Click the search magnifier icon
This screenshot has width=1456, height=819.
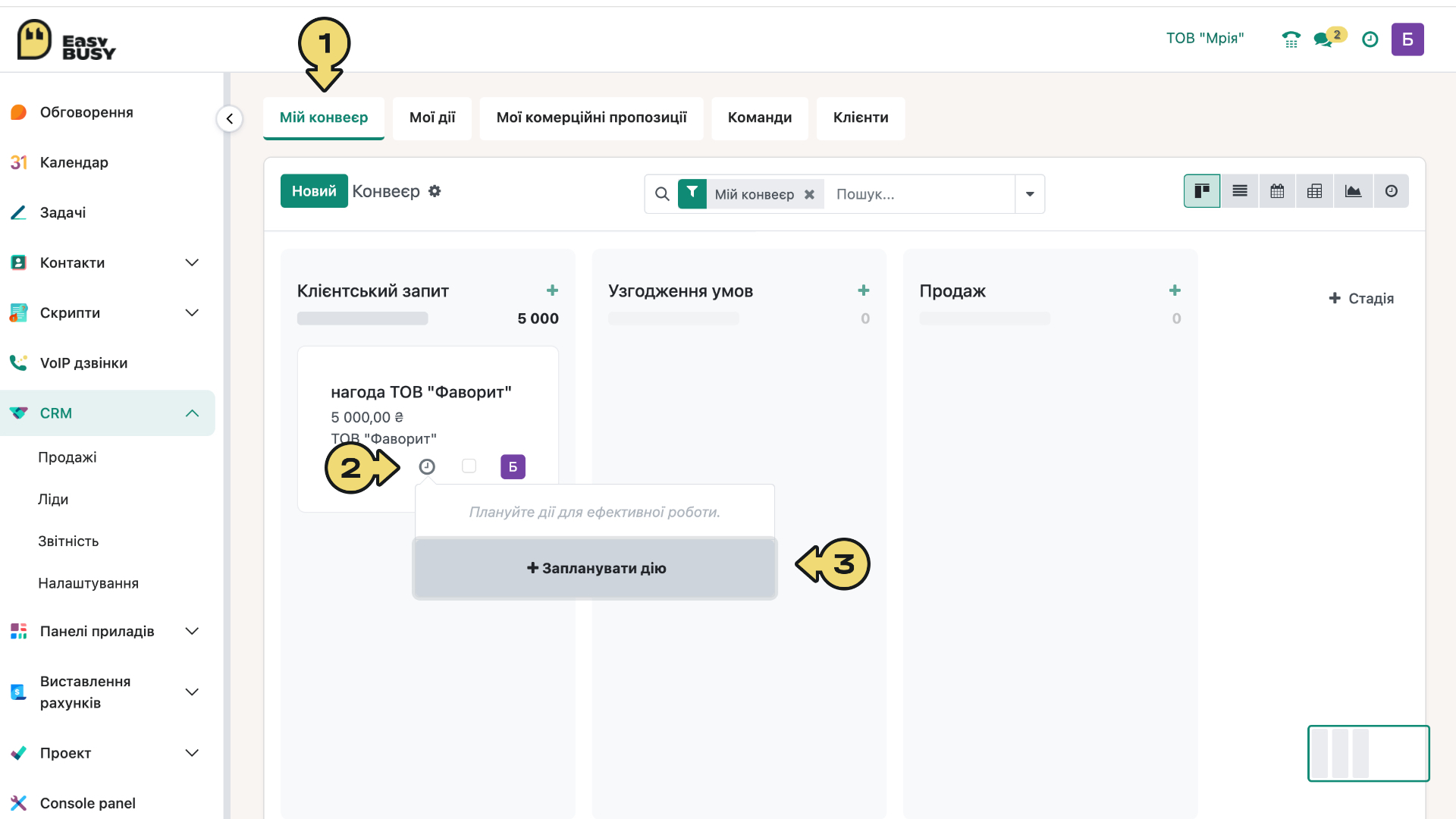(x=662, y=194)
